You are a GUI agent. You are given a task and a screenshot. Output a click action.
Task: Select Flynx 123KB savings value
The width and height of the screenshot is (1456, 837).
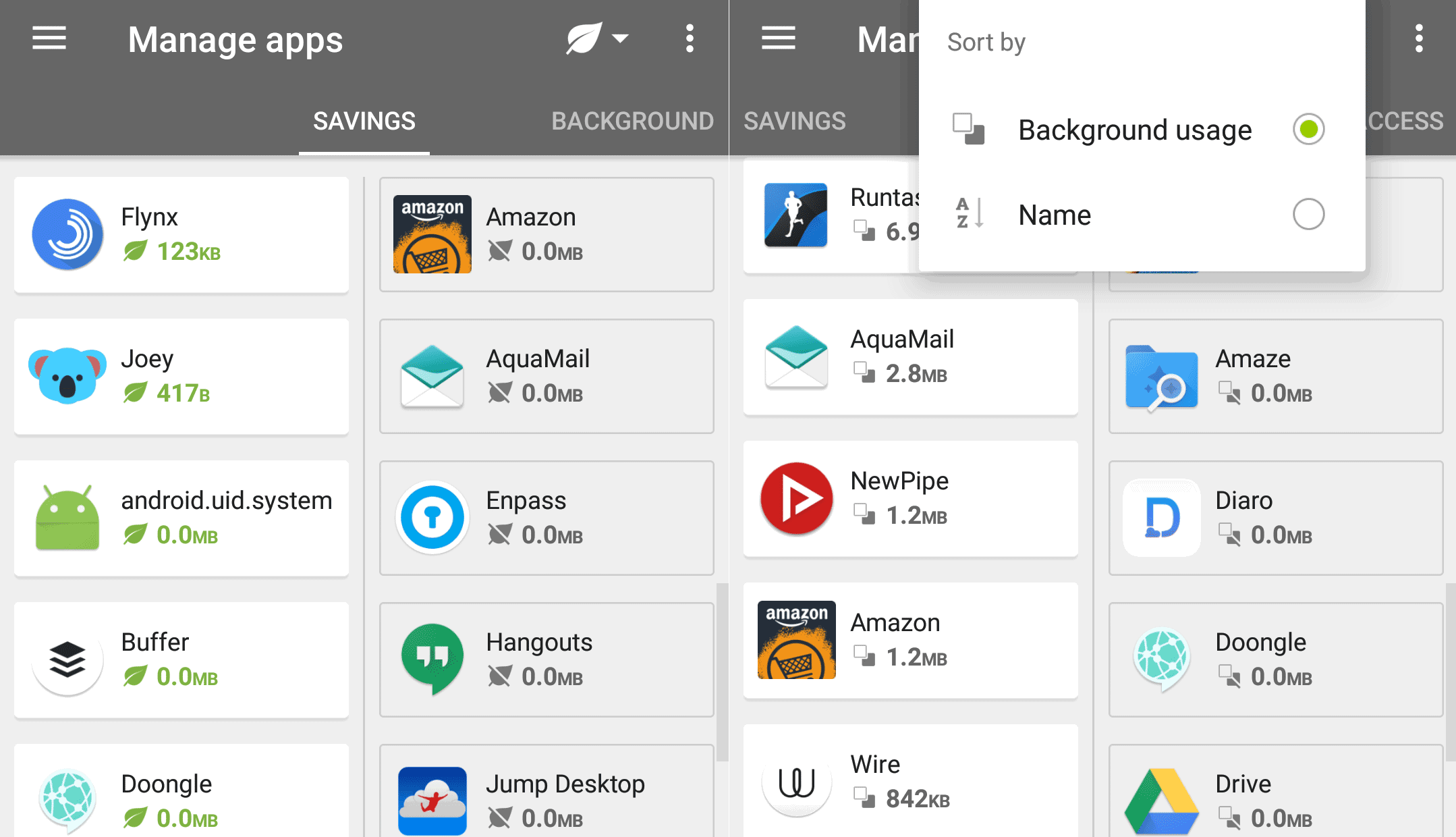tap(189, 252)
